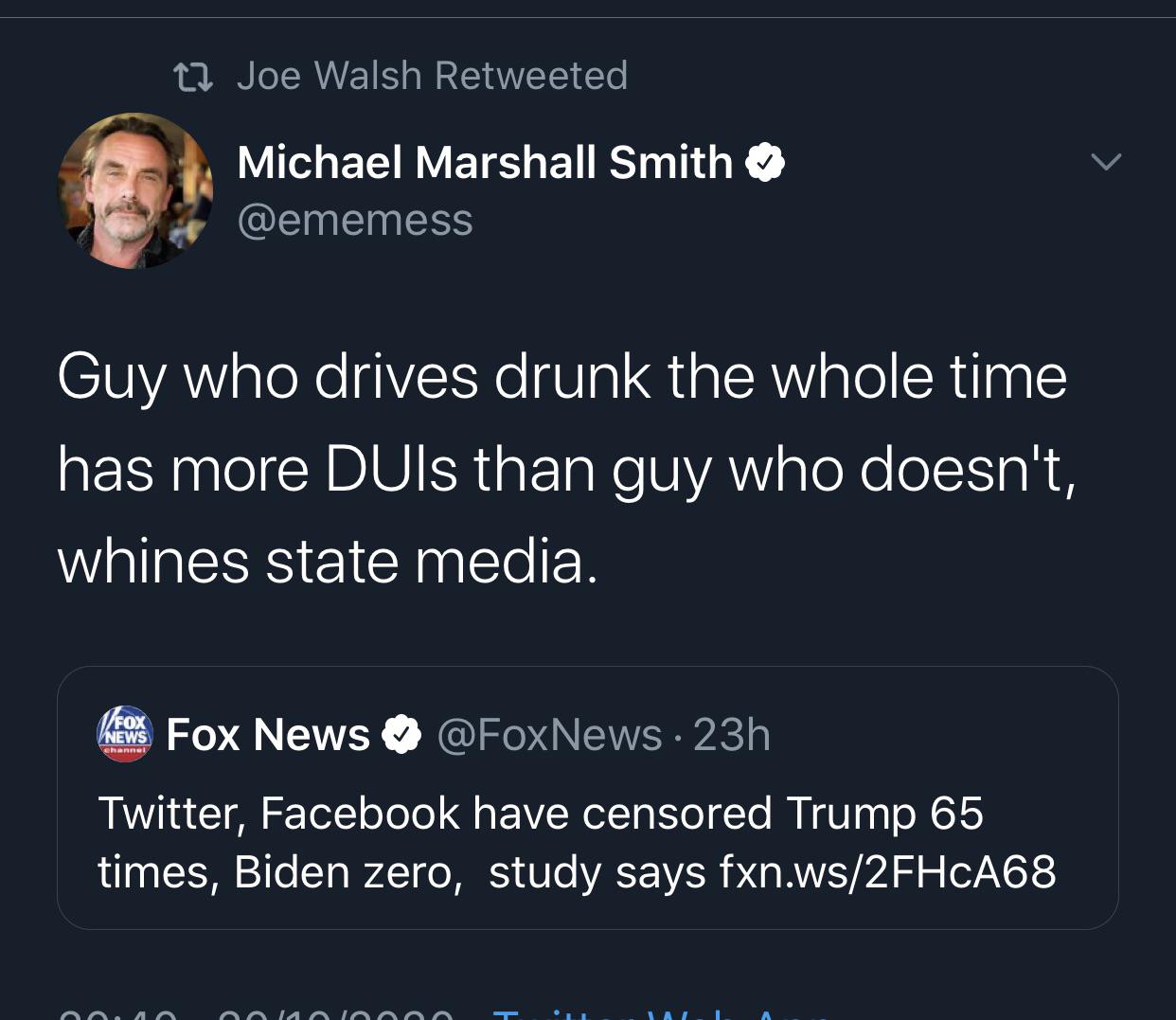
Task: Click the Fox News channel logo
Action: point(125,735)
